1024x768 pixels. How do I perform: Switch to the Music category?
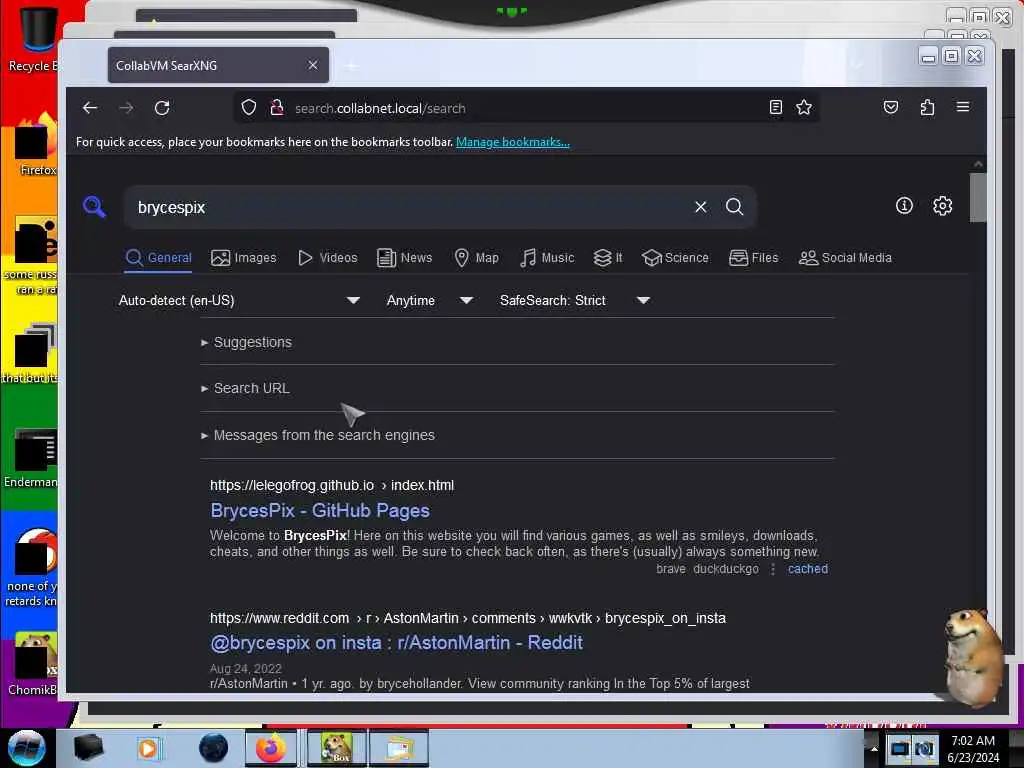[x=547, y=258]
